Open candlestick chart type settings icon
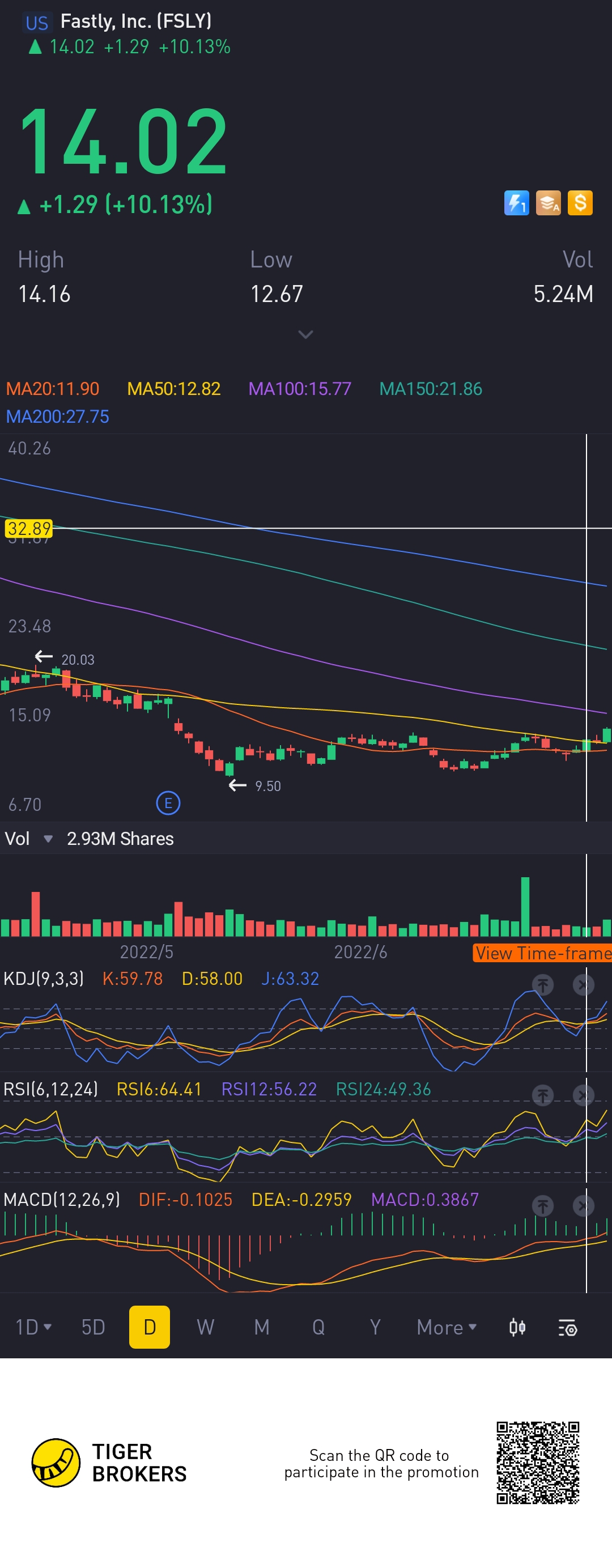612x1568 pixels. 517,1327
